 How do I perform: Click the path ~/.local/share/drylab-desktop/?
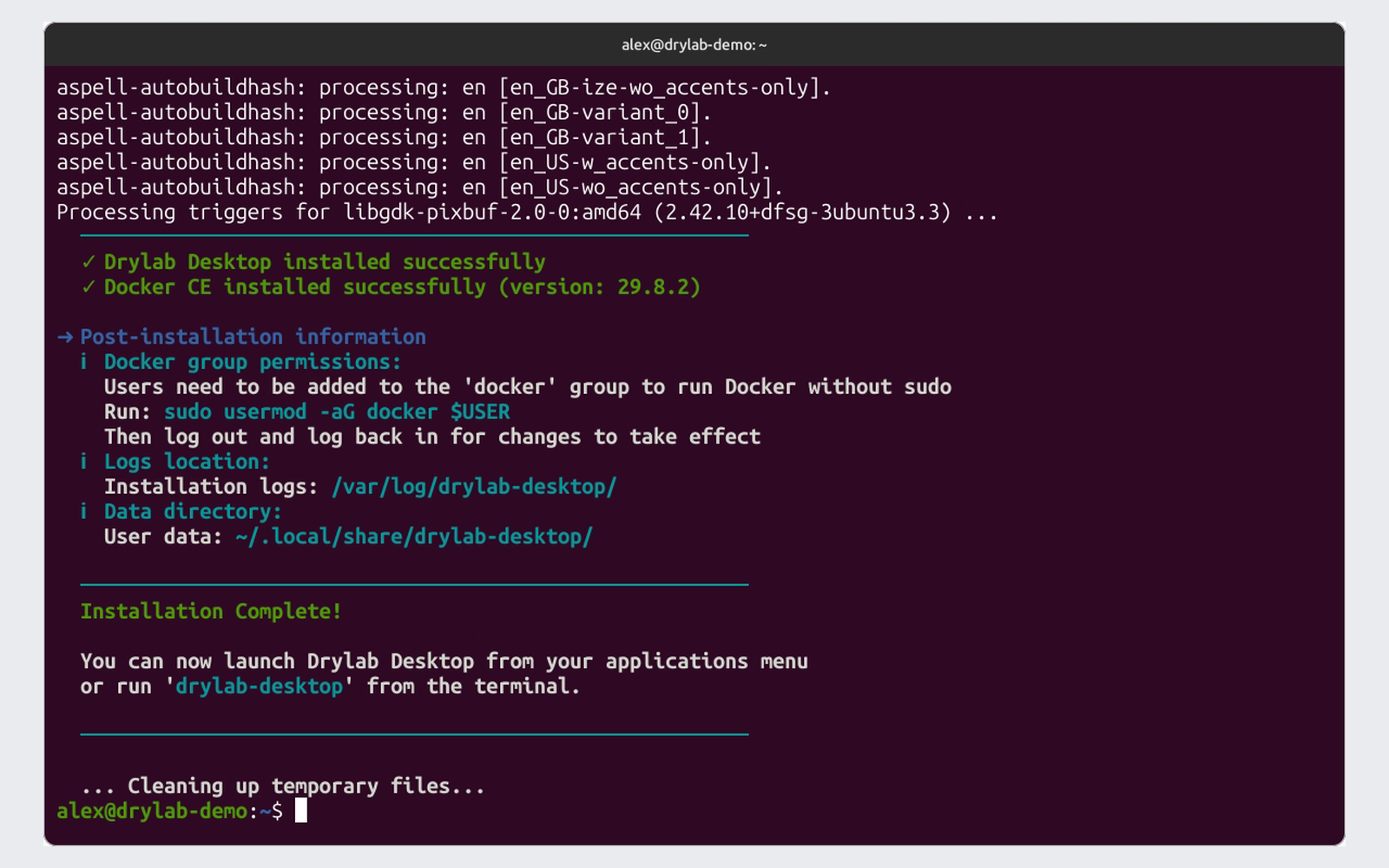414,536
